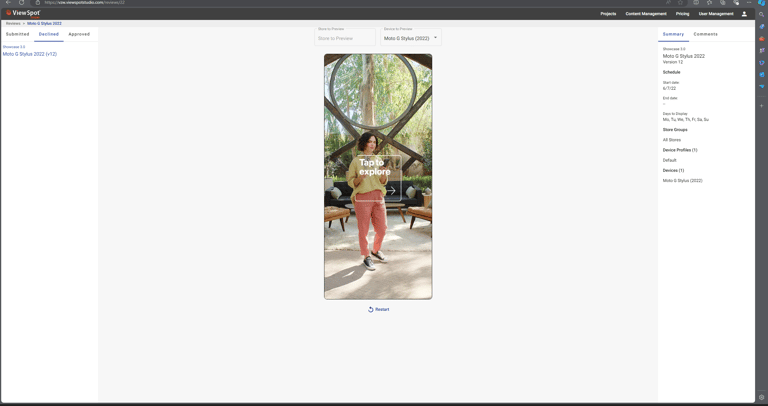Select Moto G Stylus 2022 (v12) review
Viewport: 768px width, 406px height.
click(x=30, y=54)
